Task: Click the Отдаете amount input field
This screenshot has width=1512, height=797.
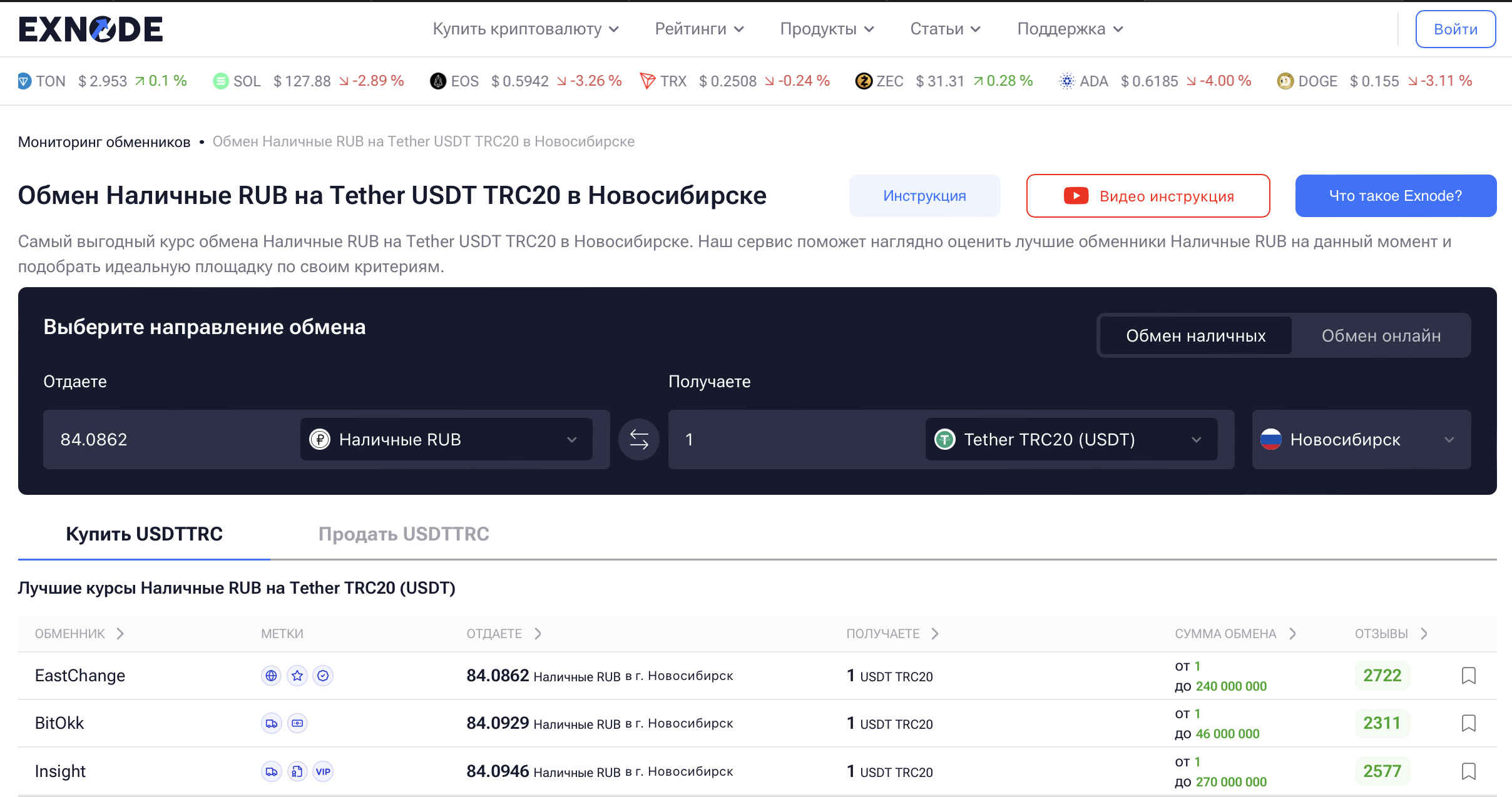Action: (x=169, y=439)
